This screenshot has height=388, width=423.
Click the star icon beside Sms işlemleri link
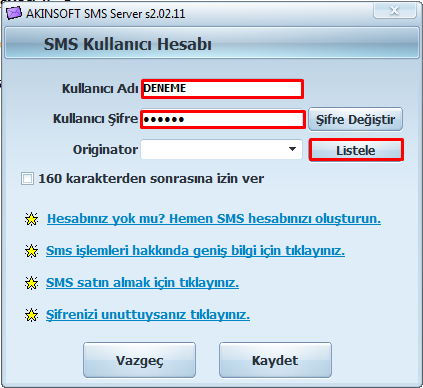[x=32, y=251]
